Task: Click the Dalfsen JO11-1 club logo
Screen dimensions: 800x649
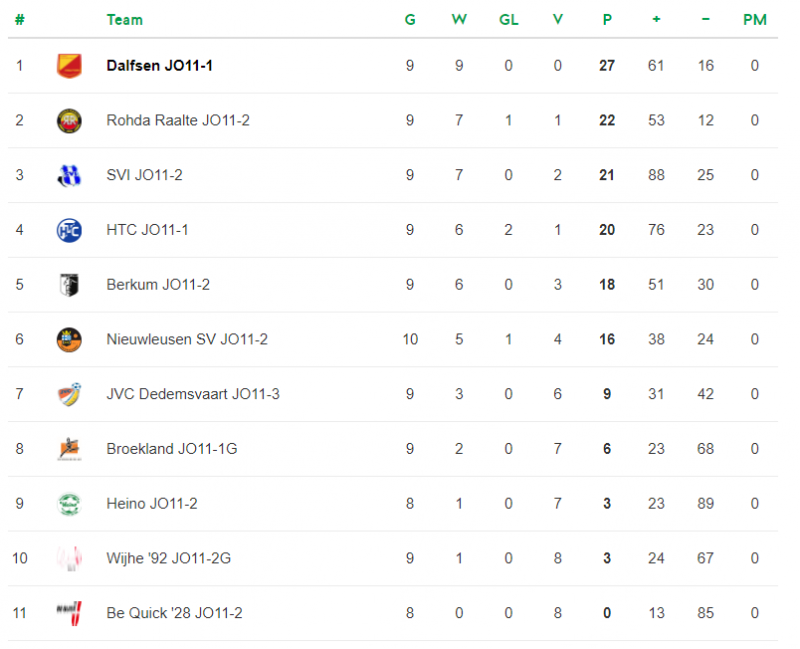Action: pos(69,66)
